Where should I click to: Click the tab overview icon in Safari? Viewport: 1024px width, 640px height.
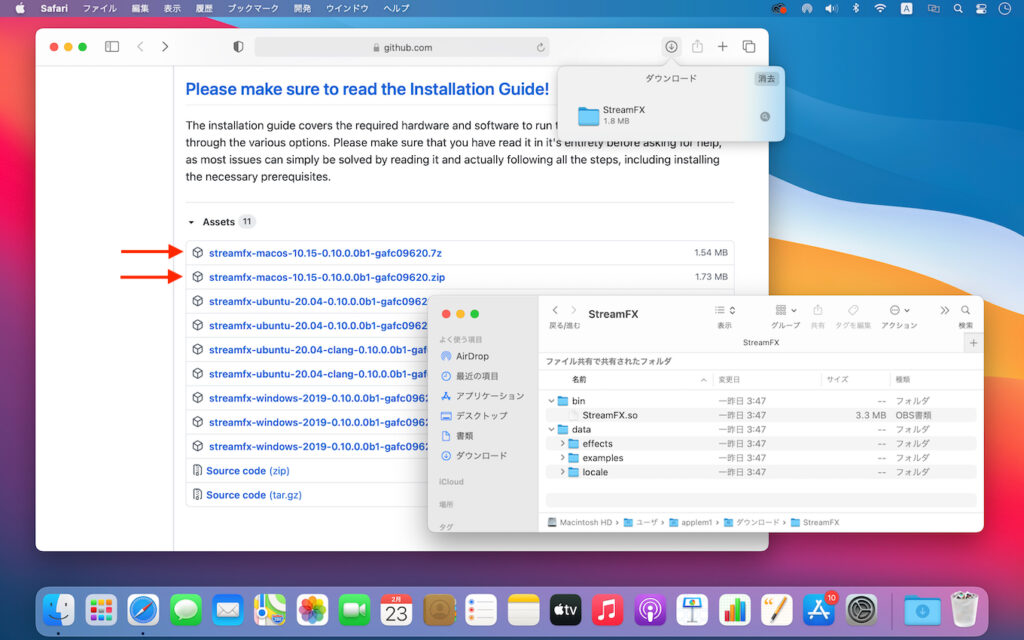(750, 46)
